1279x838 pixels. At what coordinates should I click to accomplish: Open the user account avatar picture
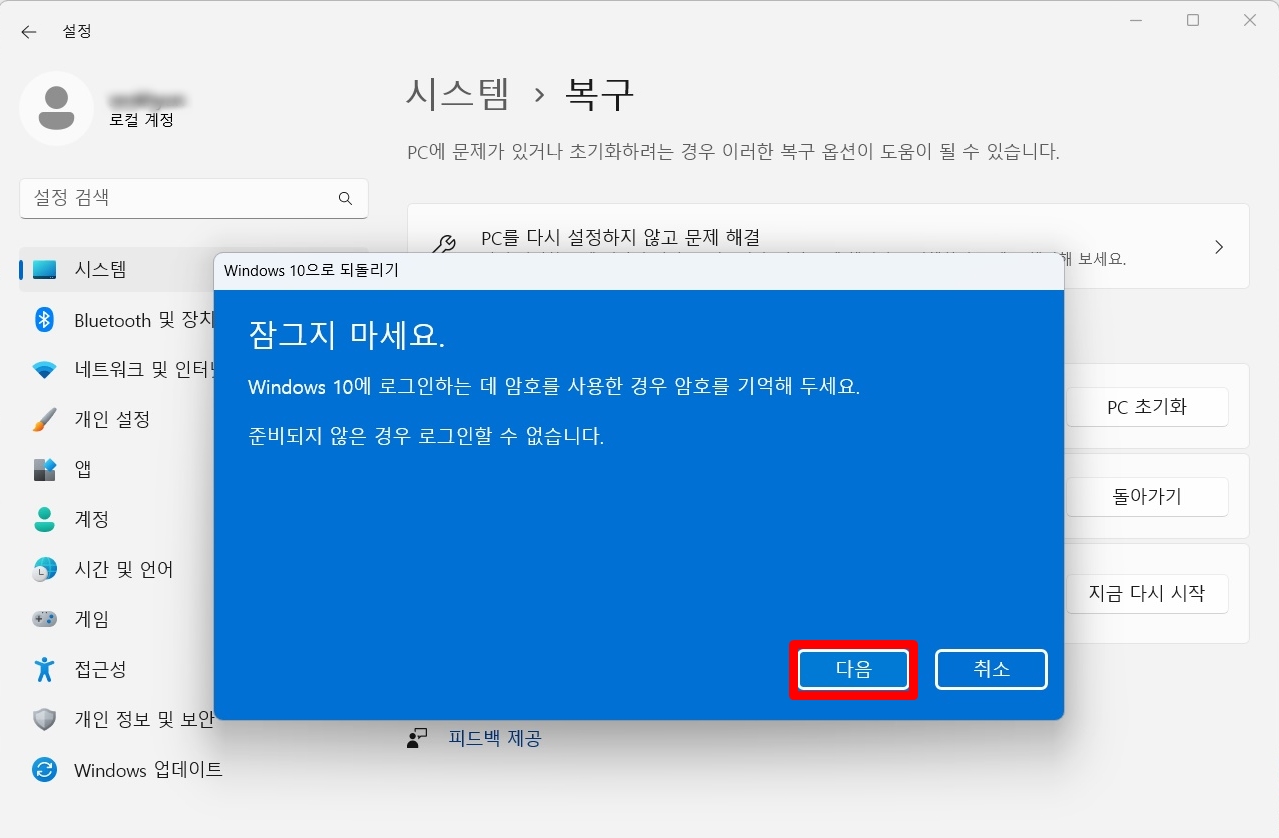click(x=57, y=108)
